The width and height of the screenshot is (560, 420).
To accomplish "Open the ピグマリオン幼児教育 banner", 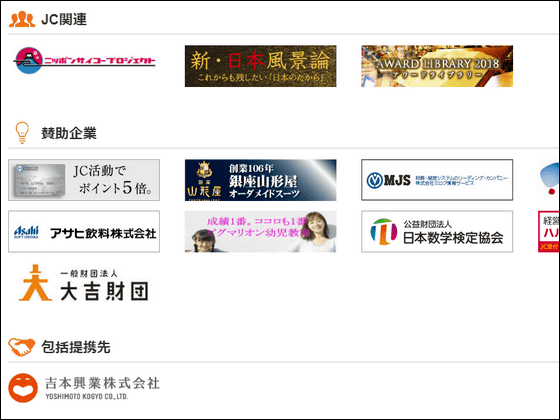I will coord(260,231).
